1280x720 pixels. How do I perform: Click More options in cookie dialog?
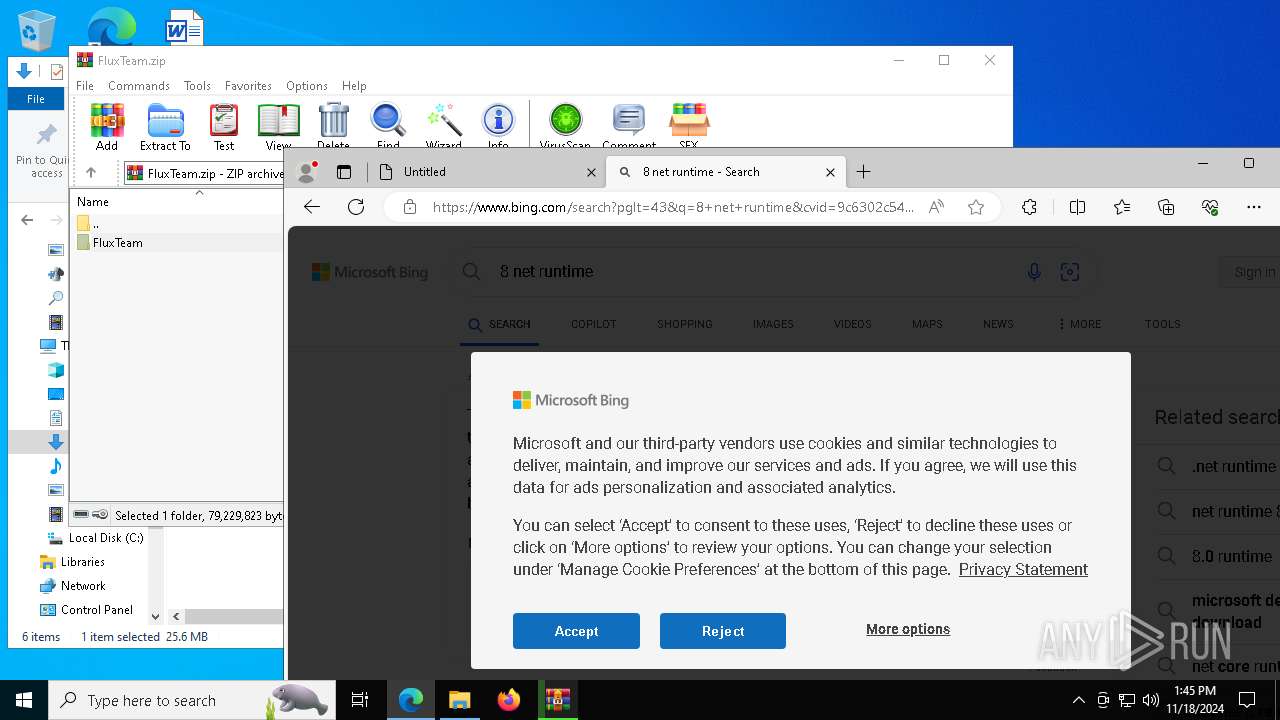click(908, 629)
